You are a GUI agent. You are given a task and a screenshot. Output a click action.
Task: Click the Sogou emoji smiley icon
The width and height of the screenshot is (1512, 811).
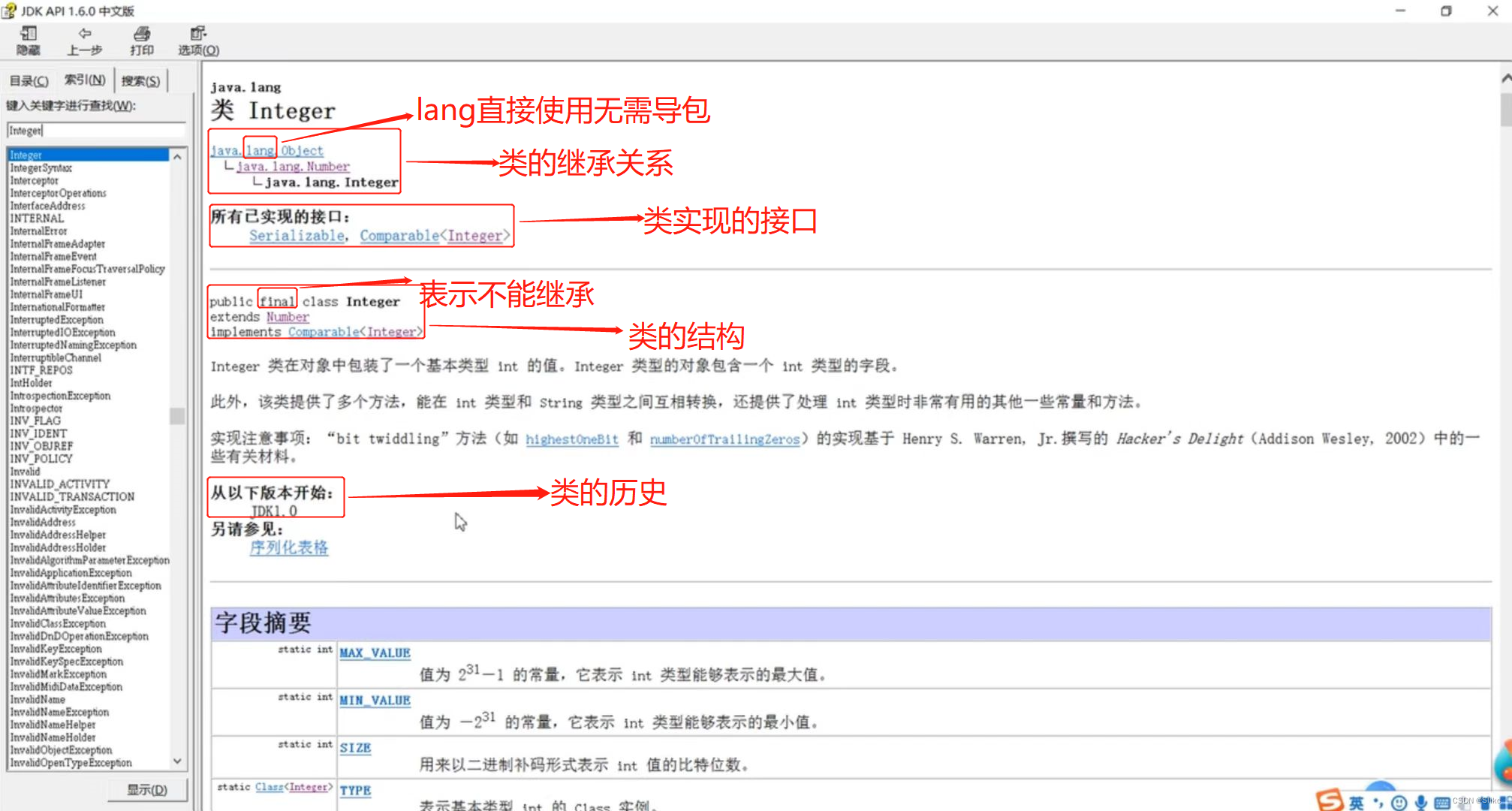point(1399,803)
